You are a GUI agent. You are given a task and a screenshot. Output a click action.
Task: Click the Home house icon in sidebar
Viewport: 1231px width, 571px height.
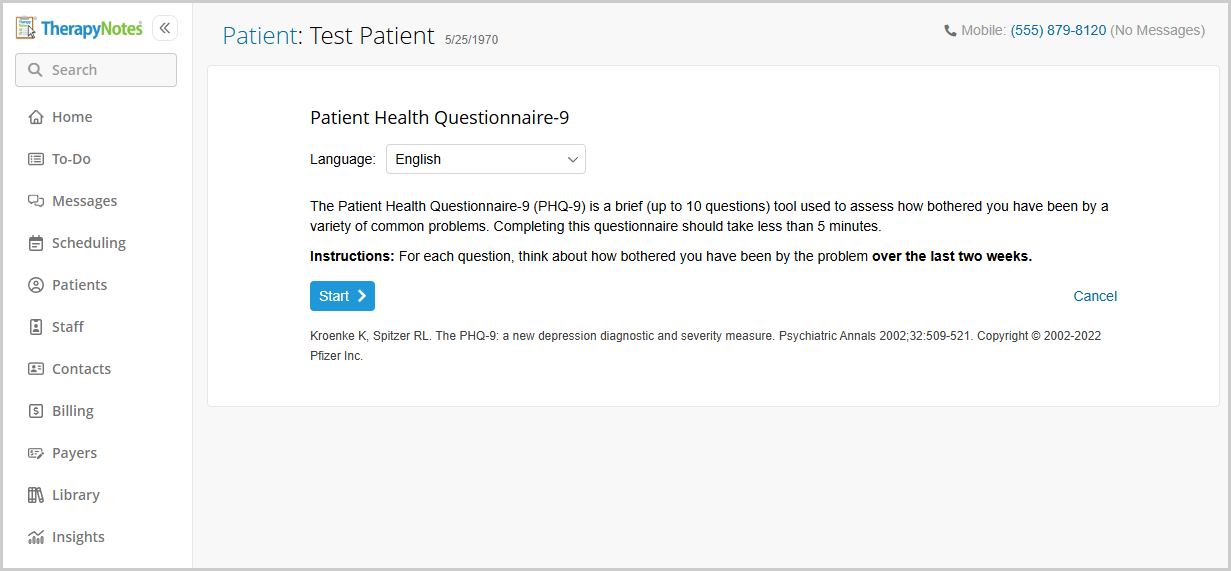pyautogui.click(x=36, y=117)
